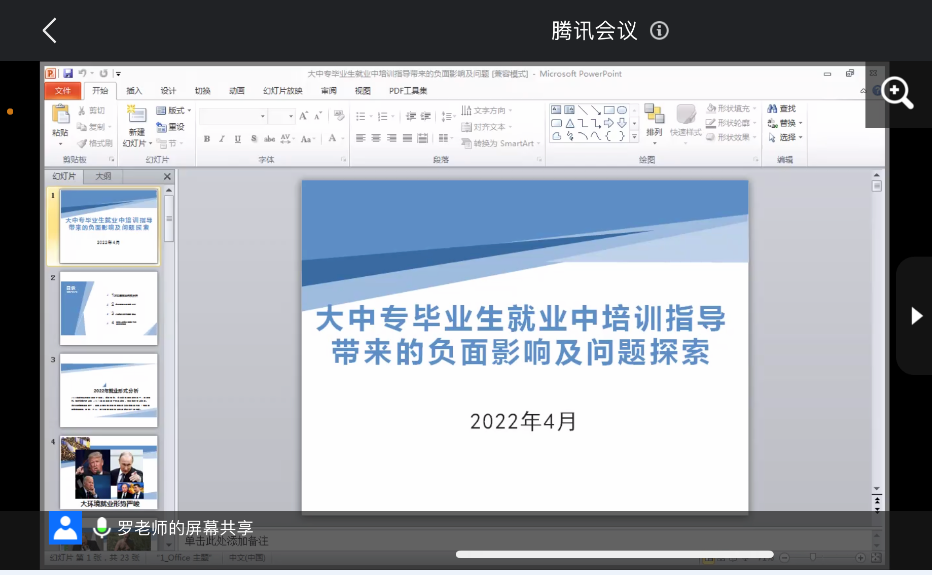Toggle underline formatting
Image resolution: width=932 pixels, height=575 pixels.
pyautogui.click(x=238, y=139)
